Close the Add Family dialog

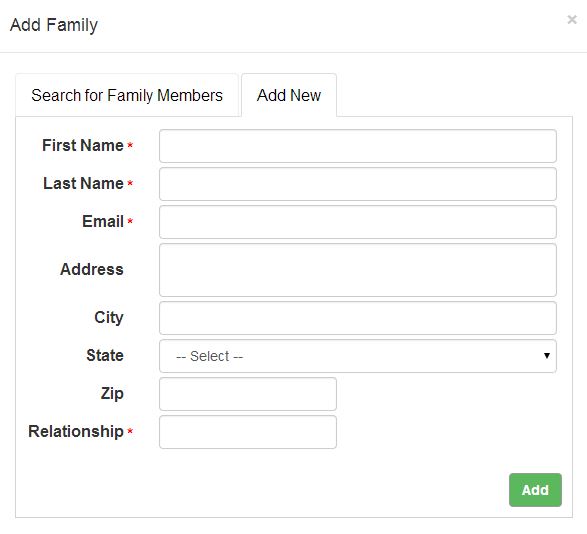click(x=572, y=19)
